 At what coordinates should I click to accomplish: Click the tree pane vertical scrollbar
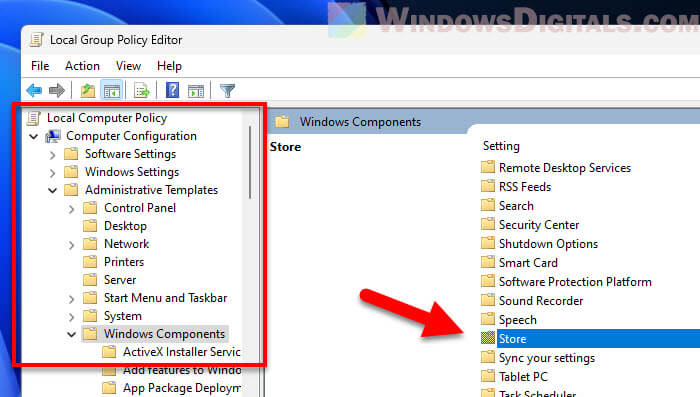point(250,163)
